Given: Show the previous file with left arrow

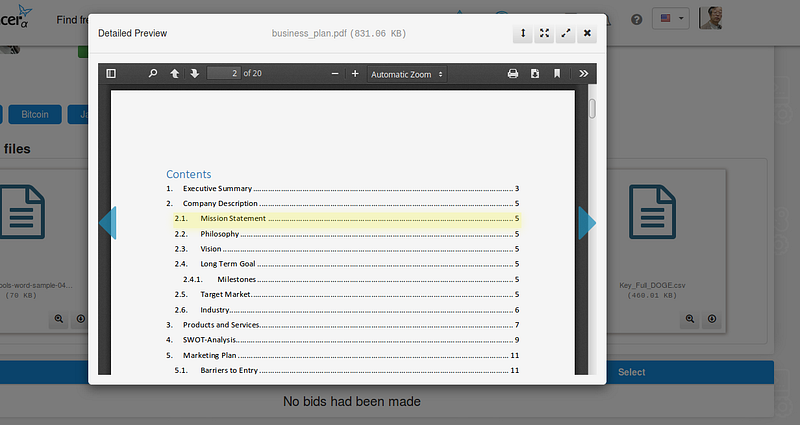Looking at the screenshot, I should 108,223.
